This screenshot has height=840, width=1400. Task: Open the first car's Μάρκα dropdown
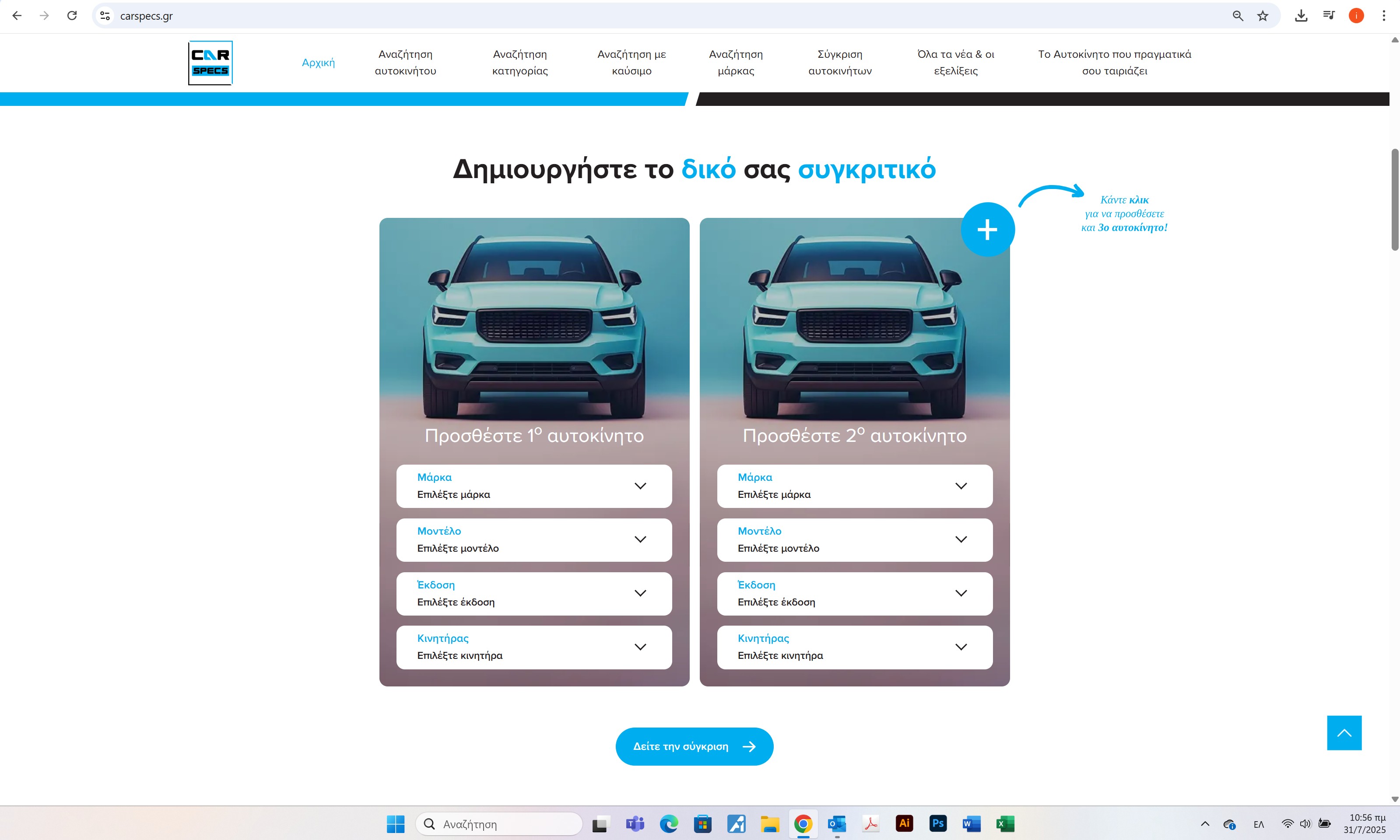(x=534, y=486)
